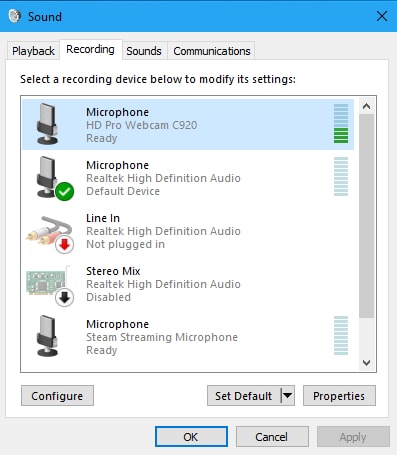Click the Set Default button
Screen dimensions: 397x455
click(244, 396)
